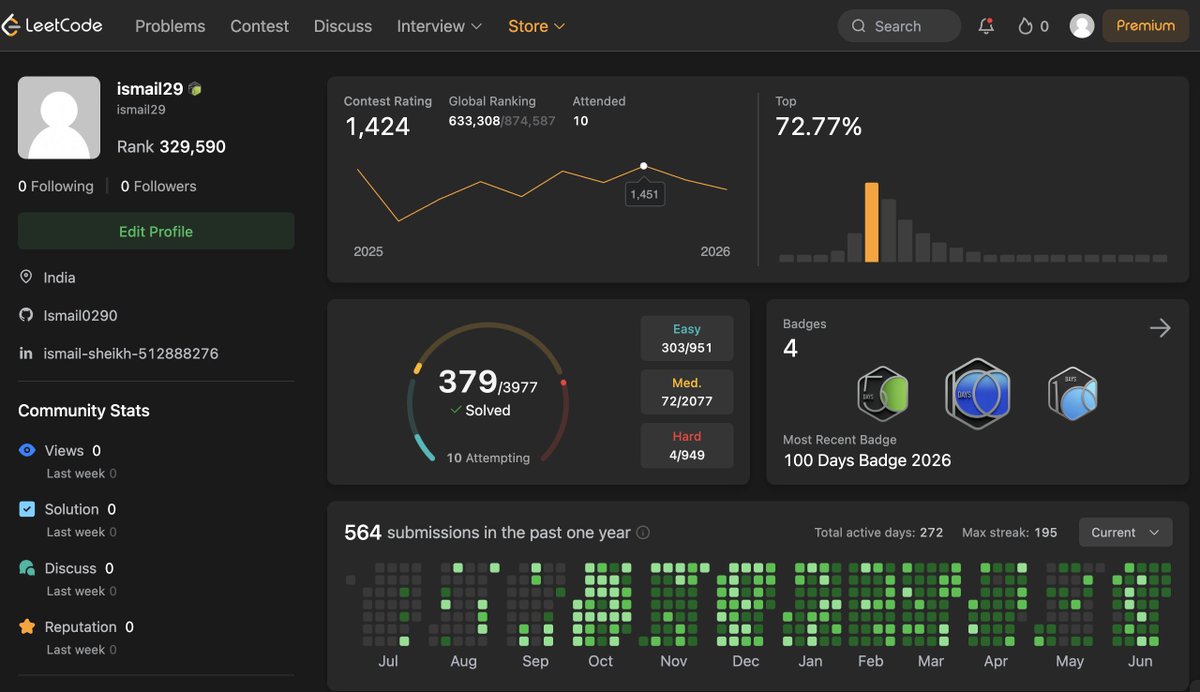Click the Max streak 195 text
Screen dimensions: 1200x692
click(1009, 532)
